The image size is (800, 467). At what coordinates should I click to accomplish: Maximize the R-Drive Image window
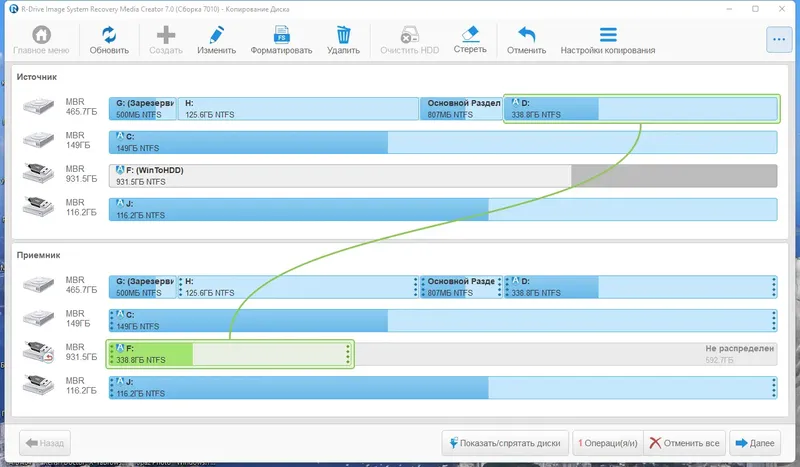coord(756,9)
